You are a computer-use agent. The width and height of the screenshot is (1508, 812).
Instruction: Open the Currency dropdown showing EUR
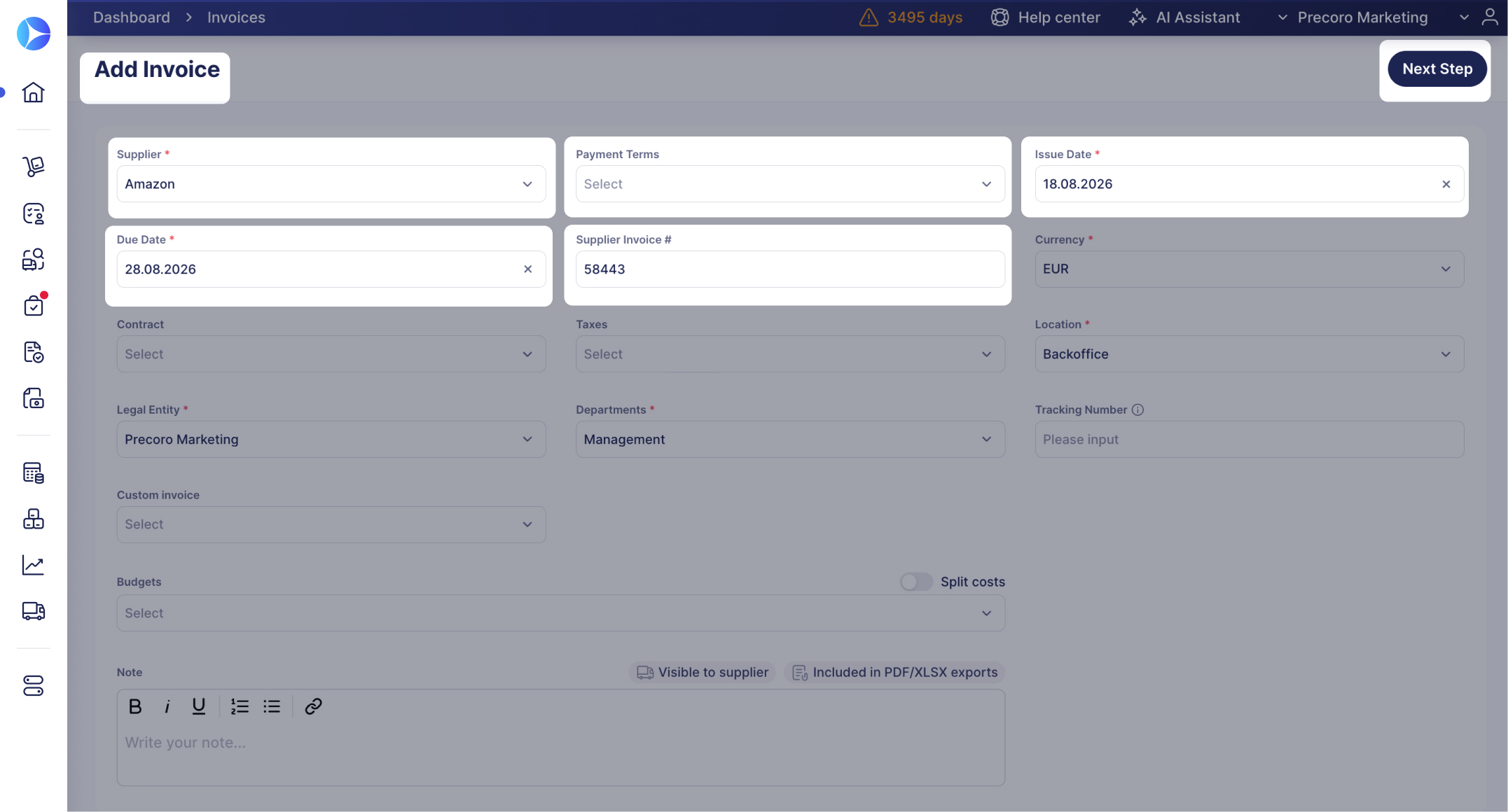tap(1249, 269)
